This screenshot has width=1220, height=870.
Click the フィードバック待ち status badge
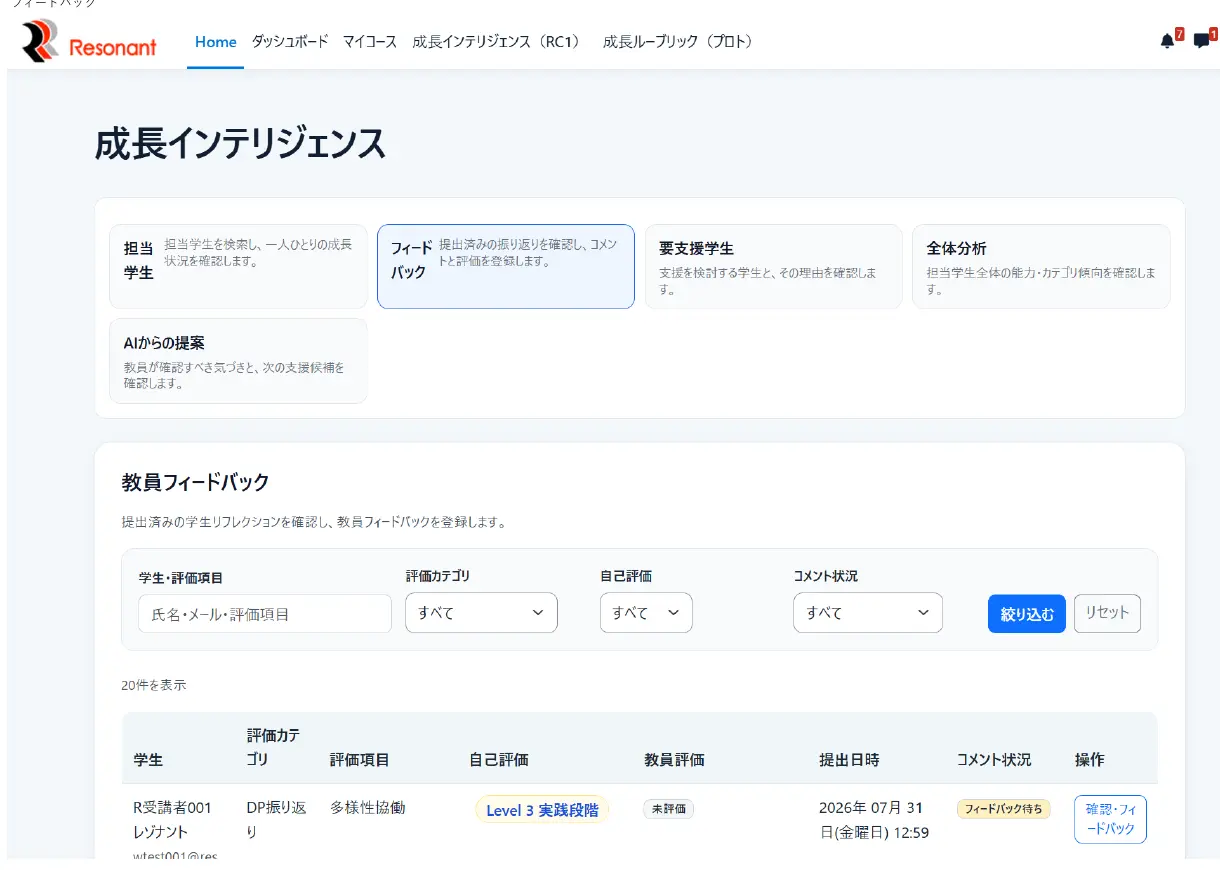tap(1003, 809)
